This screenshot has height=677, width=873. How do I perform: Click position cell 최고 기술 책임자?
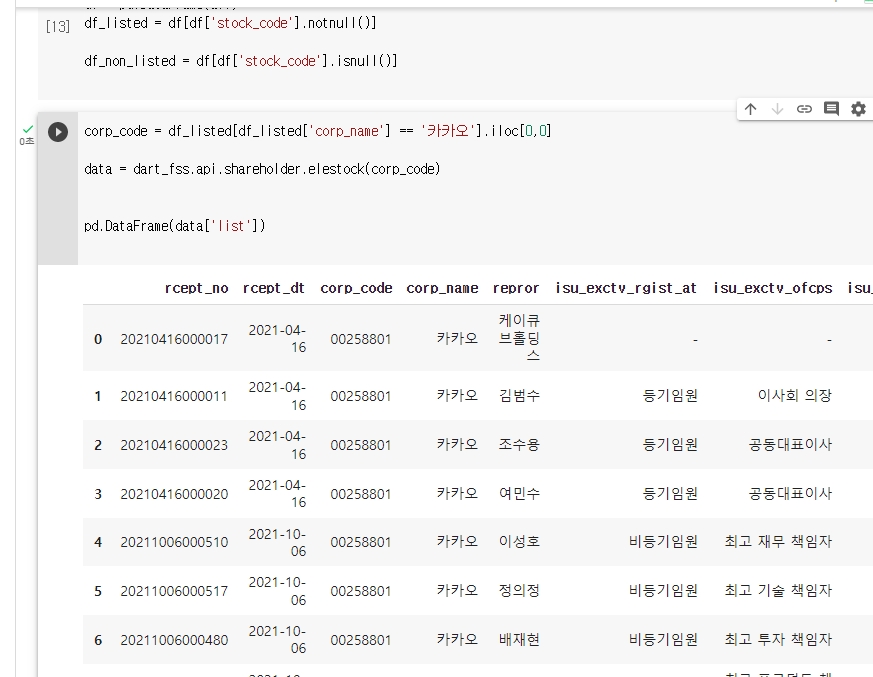[778, 591]
